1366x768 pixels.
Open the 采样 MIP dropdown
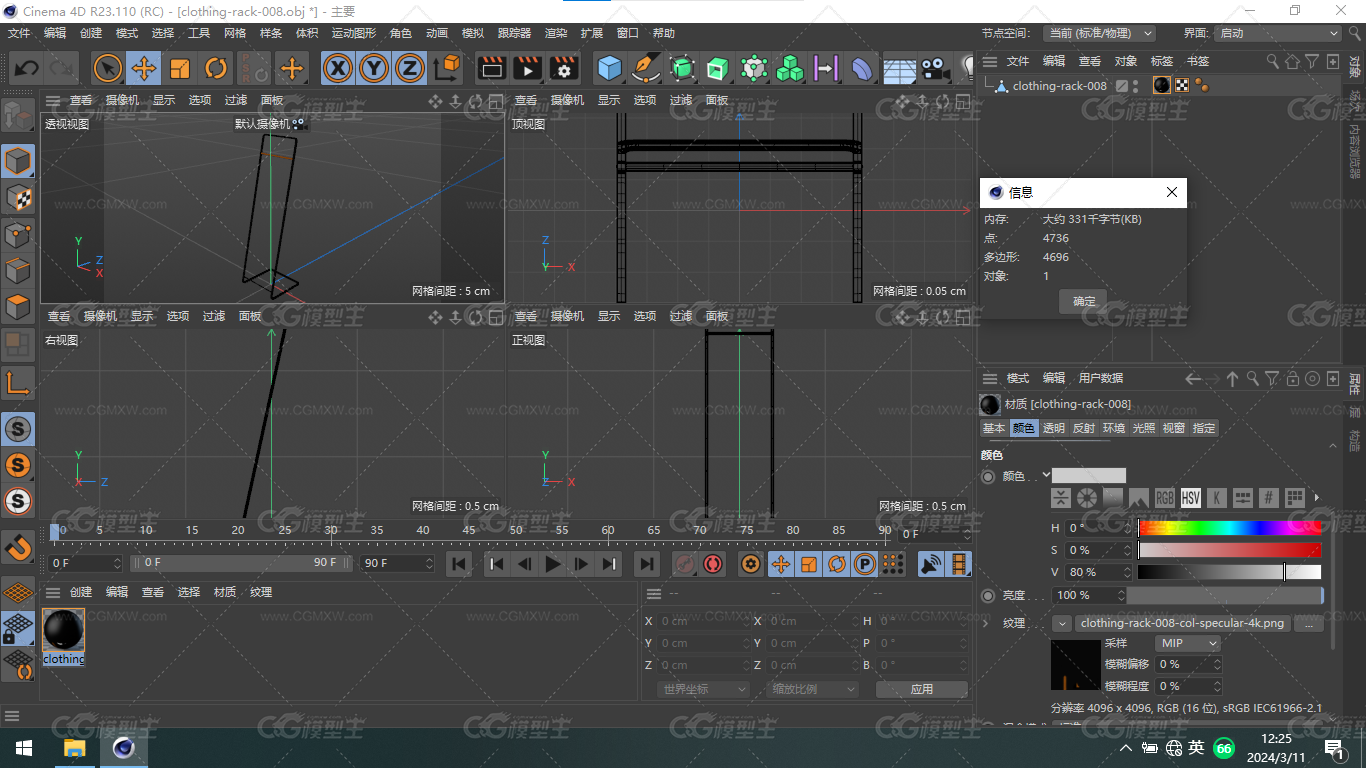[x=1188, y=643]
